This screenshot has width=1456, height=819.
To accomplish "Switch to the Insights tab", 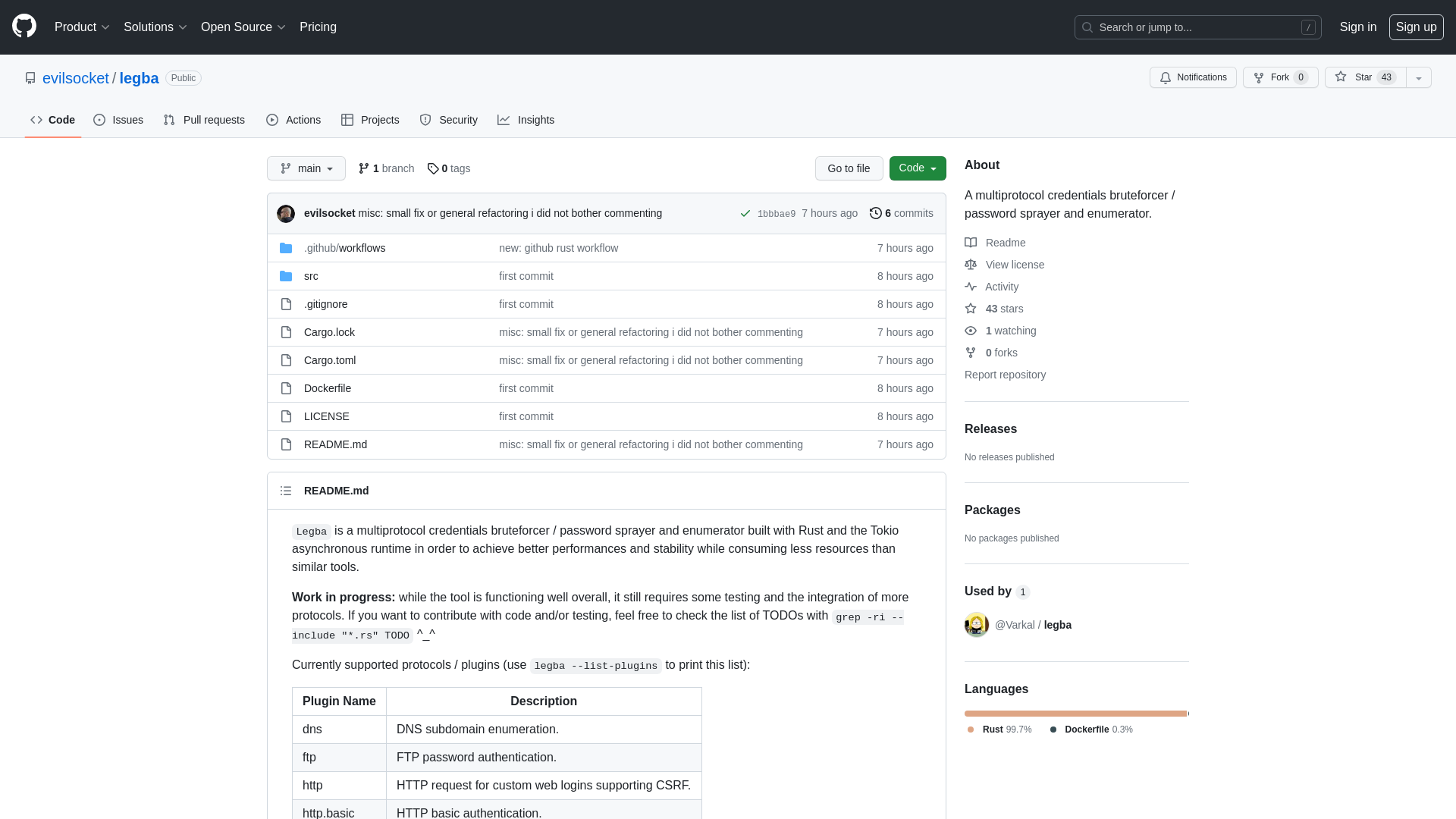I will tap(526, 120).
